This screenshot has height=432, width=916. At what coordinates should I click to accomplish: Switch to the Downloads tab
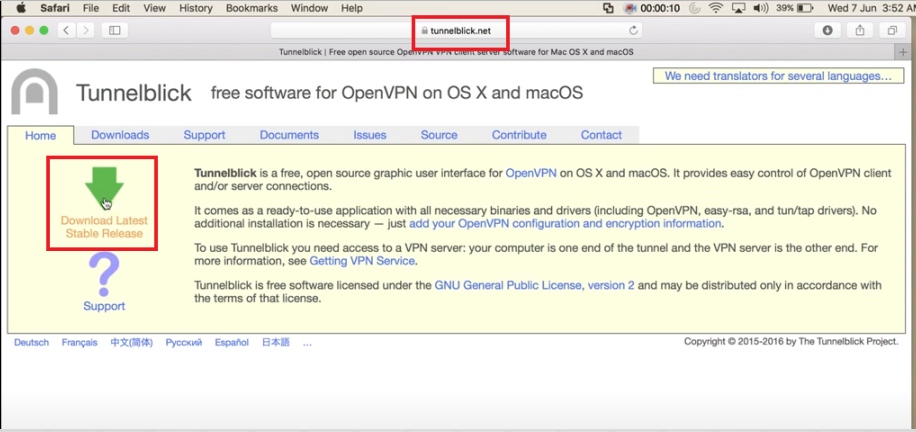(120, 135)
